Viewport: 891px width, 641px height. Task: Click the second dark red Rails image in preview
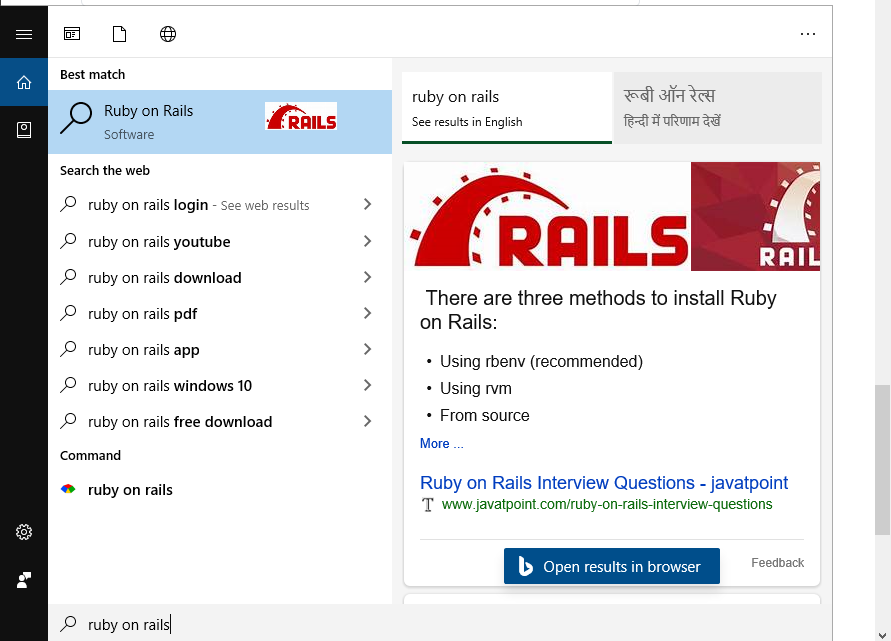point(755,217)
